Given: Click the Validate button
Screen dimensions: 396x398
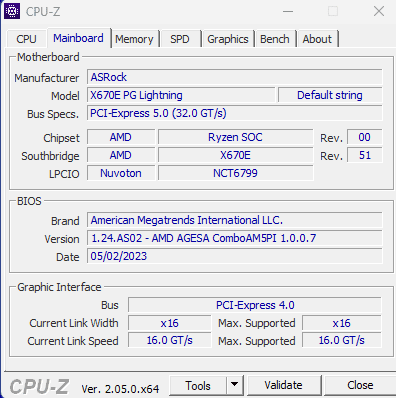Looking at the screenshot, I should pos(283,386).
